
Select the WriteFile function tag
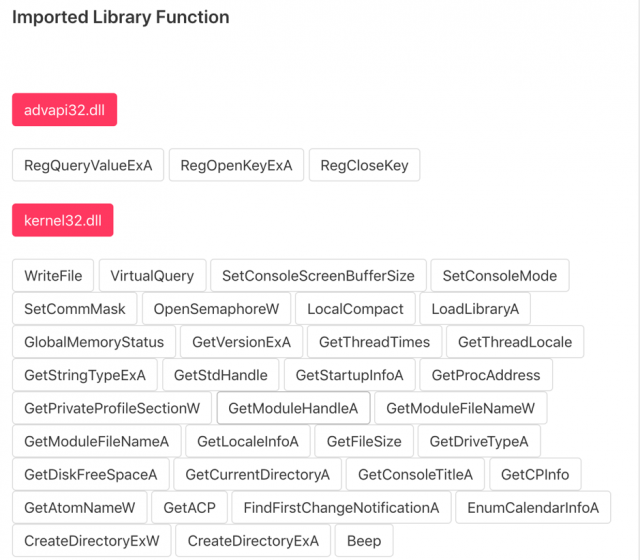pyautogui.click(x=53, y=276)
